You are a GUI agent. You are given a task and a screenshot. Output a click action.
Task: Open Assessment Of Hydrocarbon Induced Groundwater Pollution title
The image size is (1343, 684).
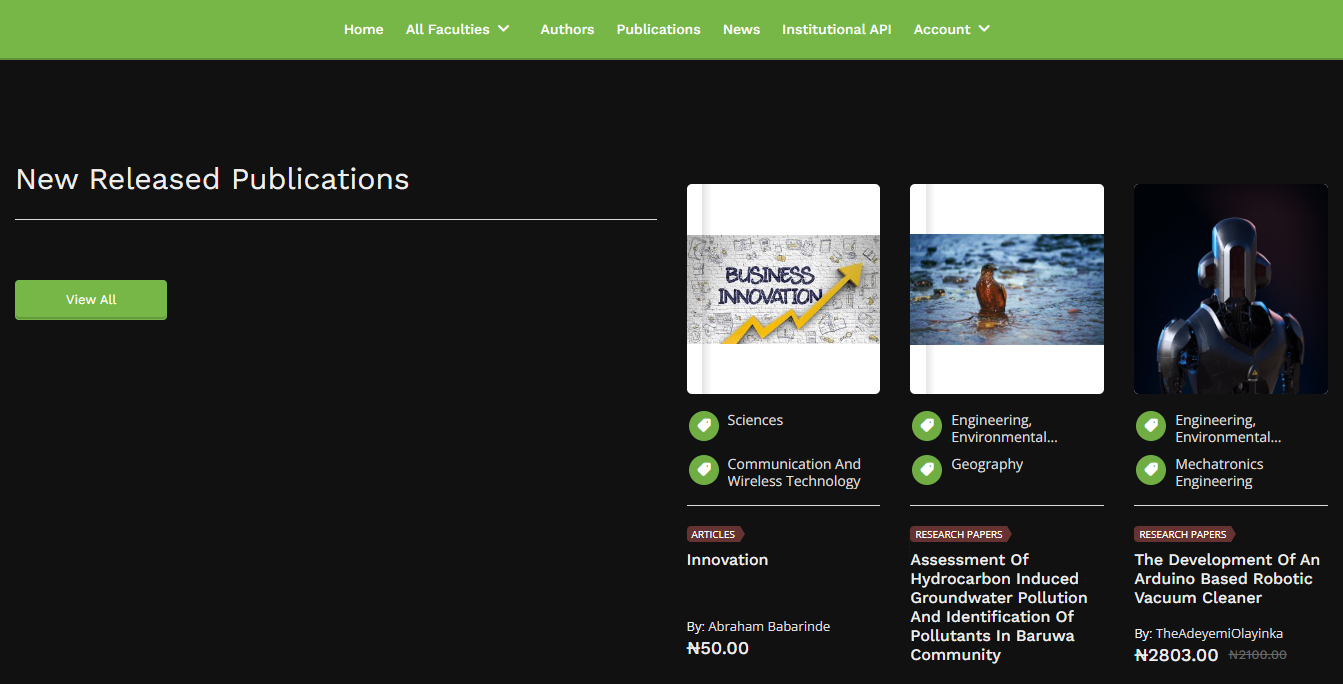(999, 607)
